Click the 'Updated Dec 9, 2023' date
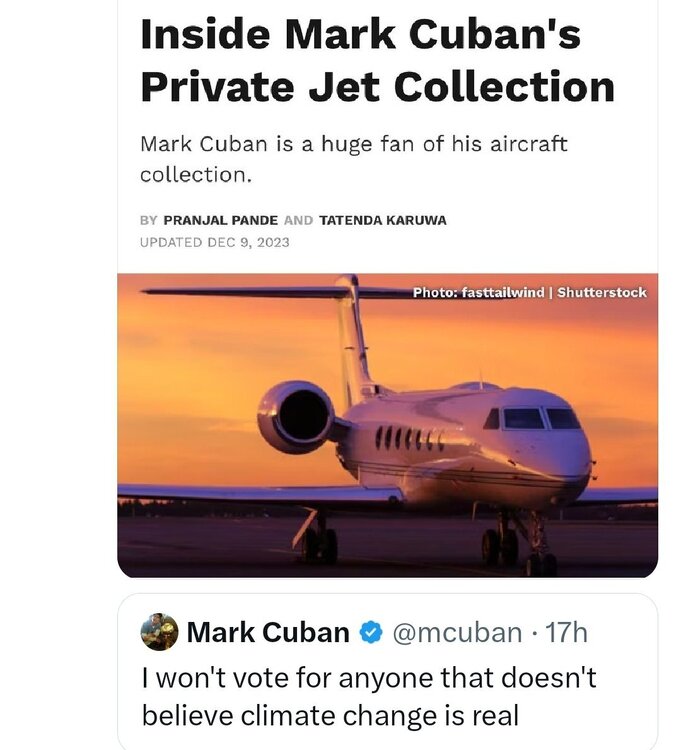 215,242
